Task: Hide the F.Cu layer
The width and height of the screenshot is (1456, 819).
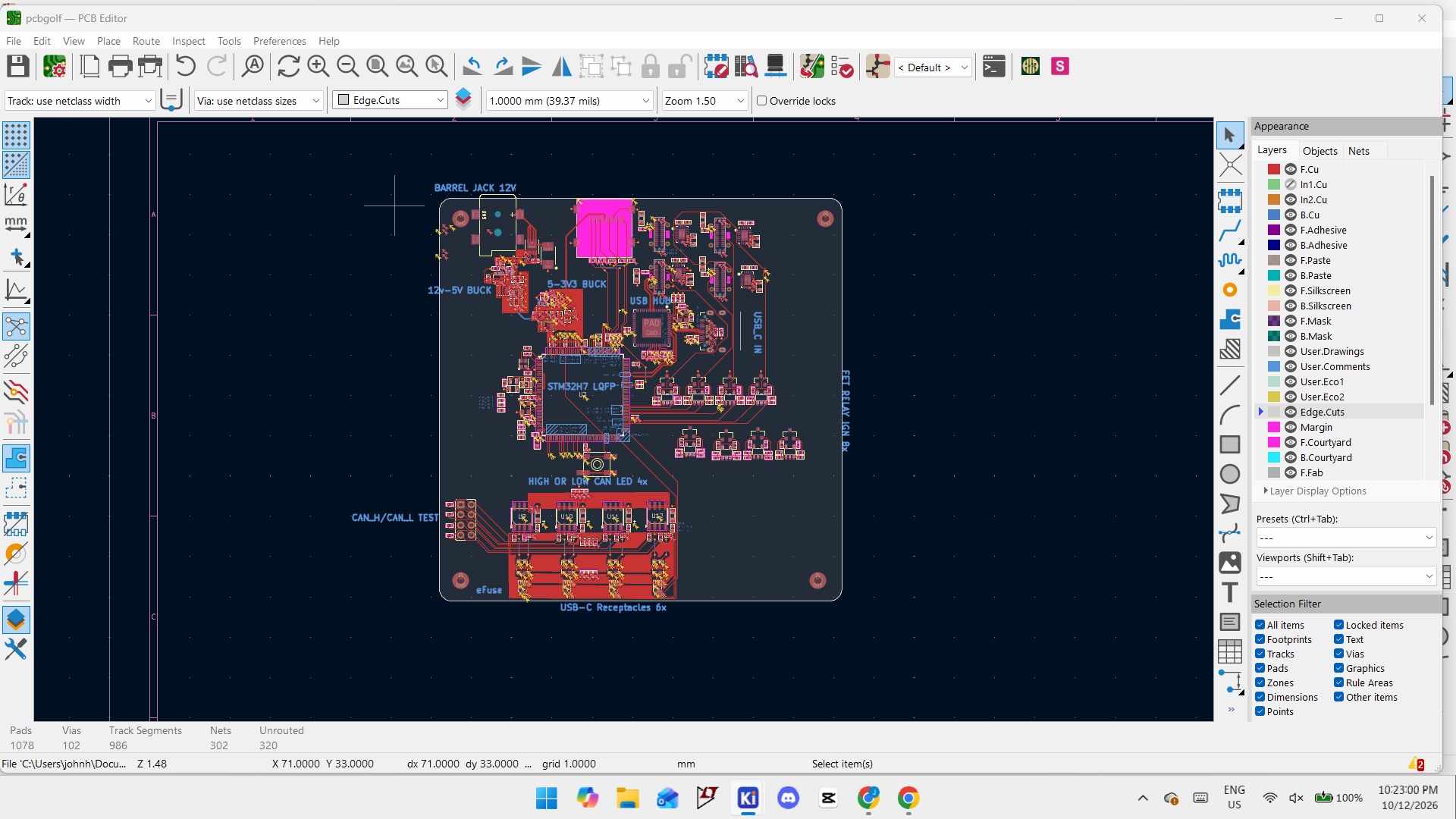Action: point(1291,169)
